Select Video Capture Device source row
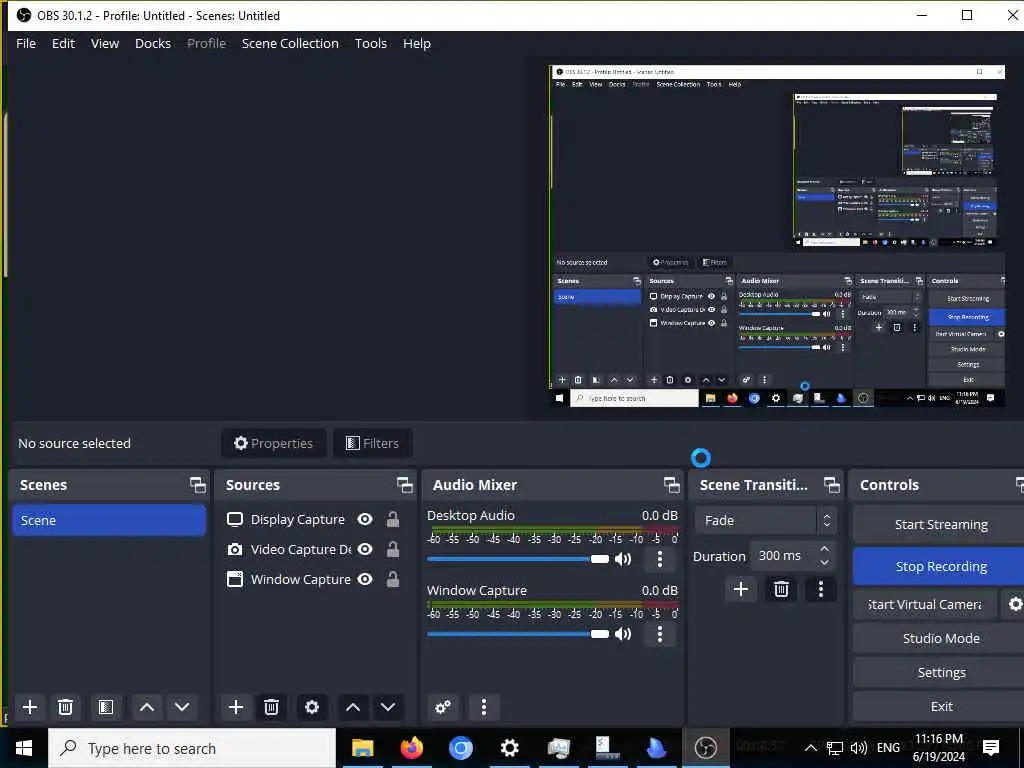The image size is (1024, 768). tap(301, 549)
